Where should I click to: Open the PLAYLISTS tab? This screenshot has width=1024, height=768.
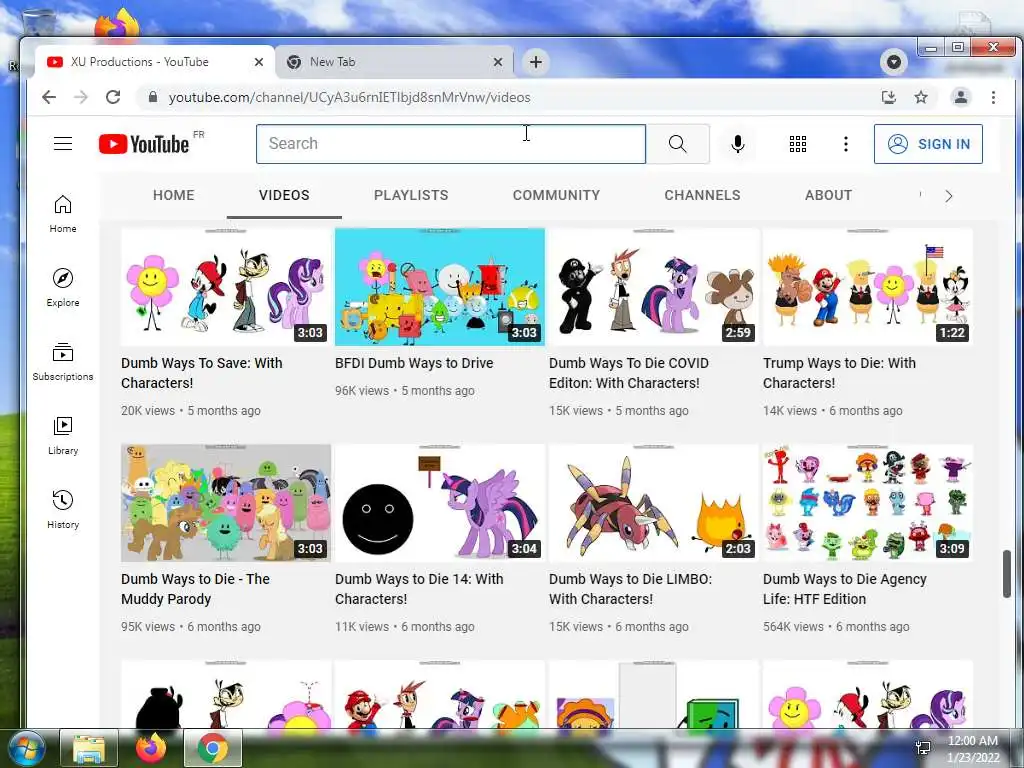411,195
